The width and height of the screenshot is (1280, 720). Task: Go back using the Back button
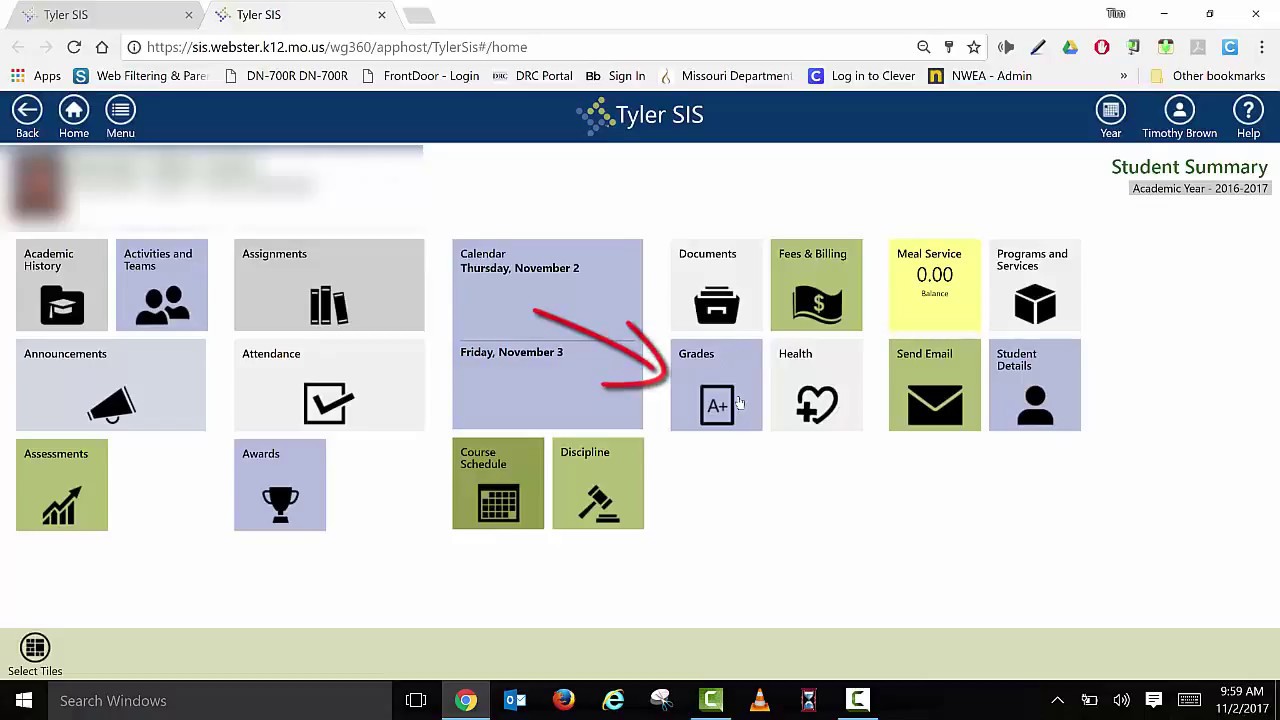coord(27,117)
